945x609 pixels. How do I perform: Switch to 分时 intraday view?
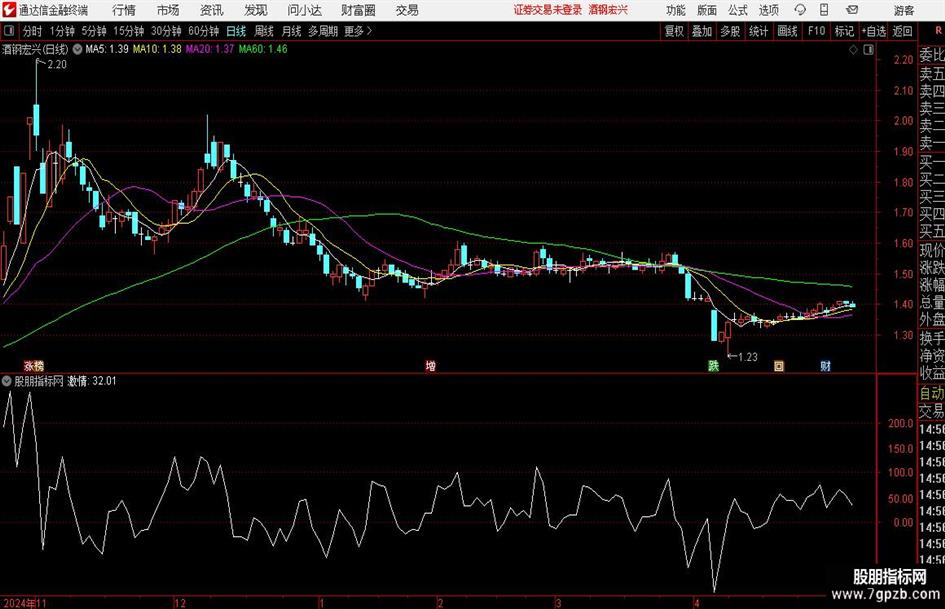tap(33, 31)
